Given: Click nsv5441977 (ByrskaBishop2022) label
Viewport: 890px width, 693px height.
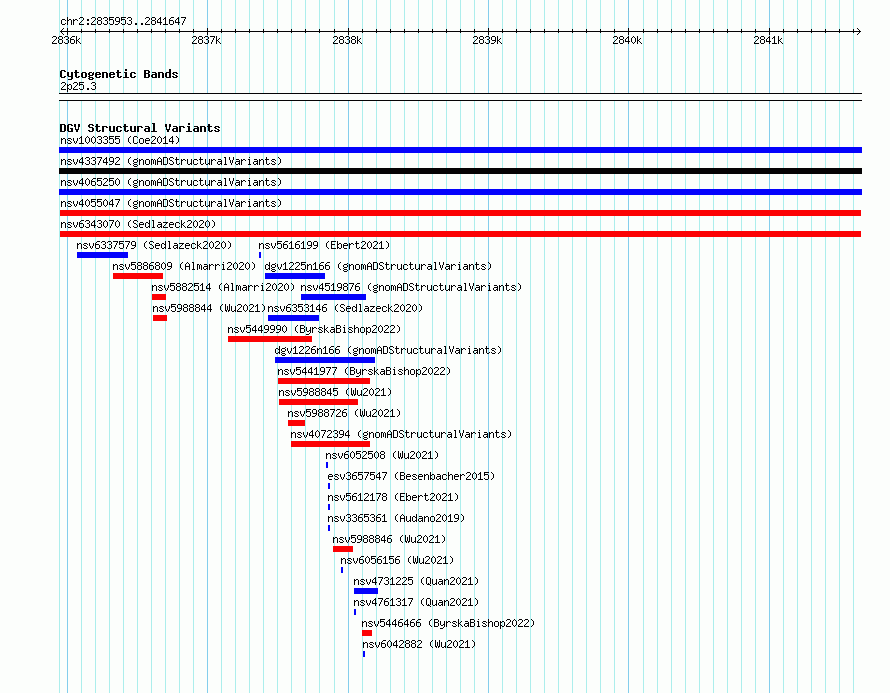Looking at the screenshot, I should coord(364,371).
